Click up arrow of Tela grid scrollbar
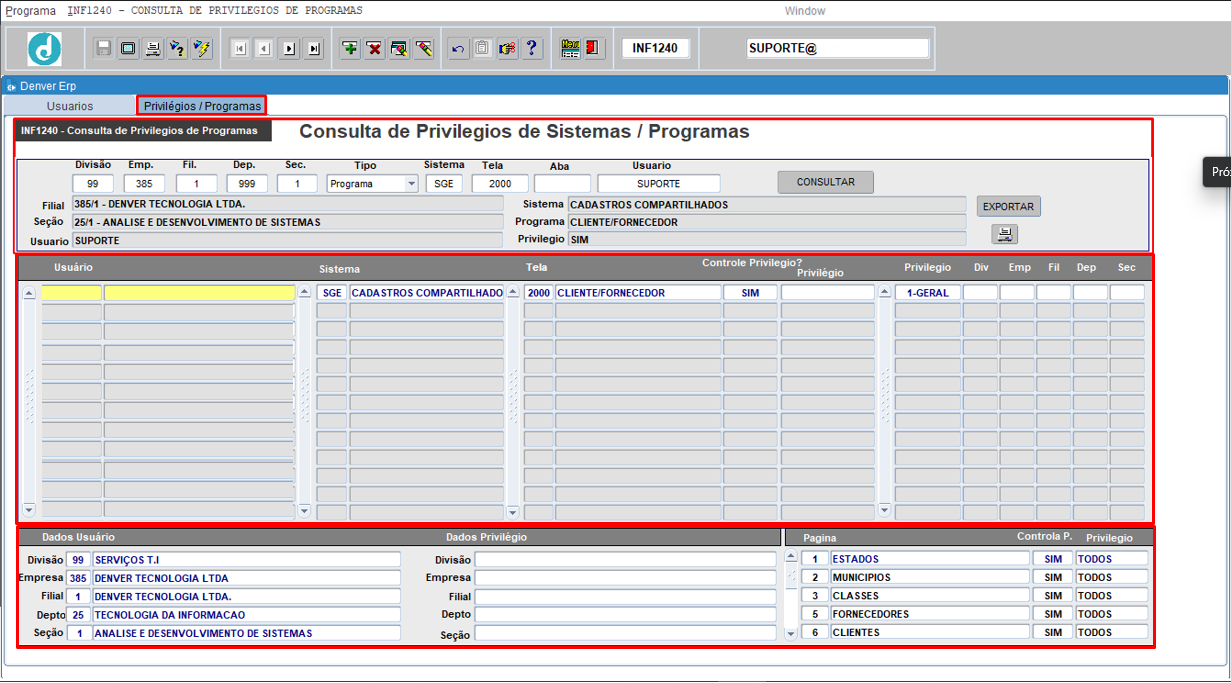 pos(513,293)
